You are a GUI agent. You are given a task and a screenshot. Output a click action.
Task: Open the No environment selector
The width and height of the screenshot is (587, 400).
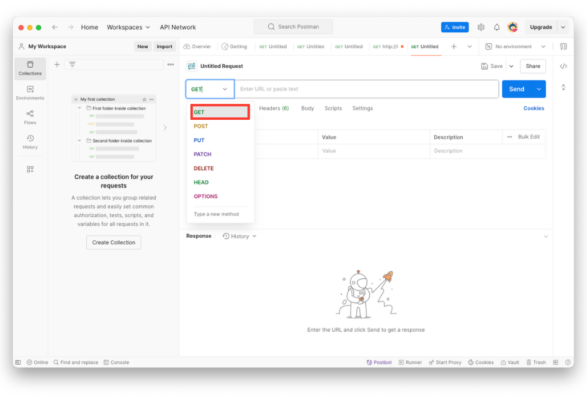point(515,46)
